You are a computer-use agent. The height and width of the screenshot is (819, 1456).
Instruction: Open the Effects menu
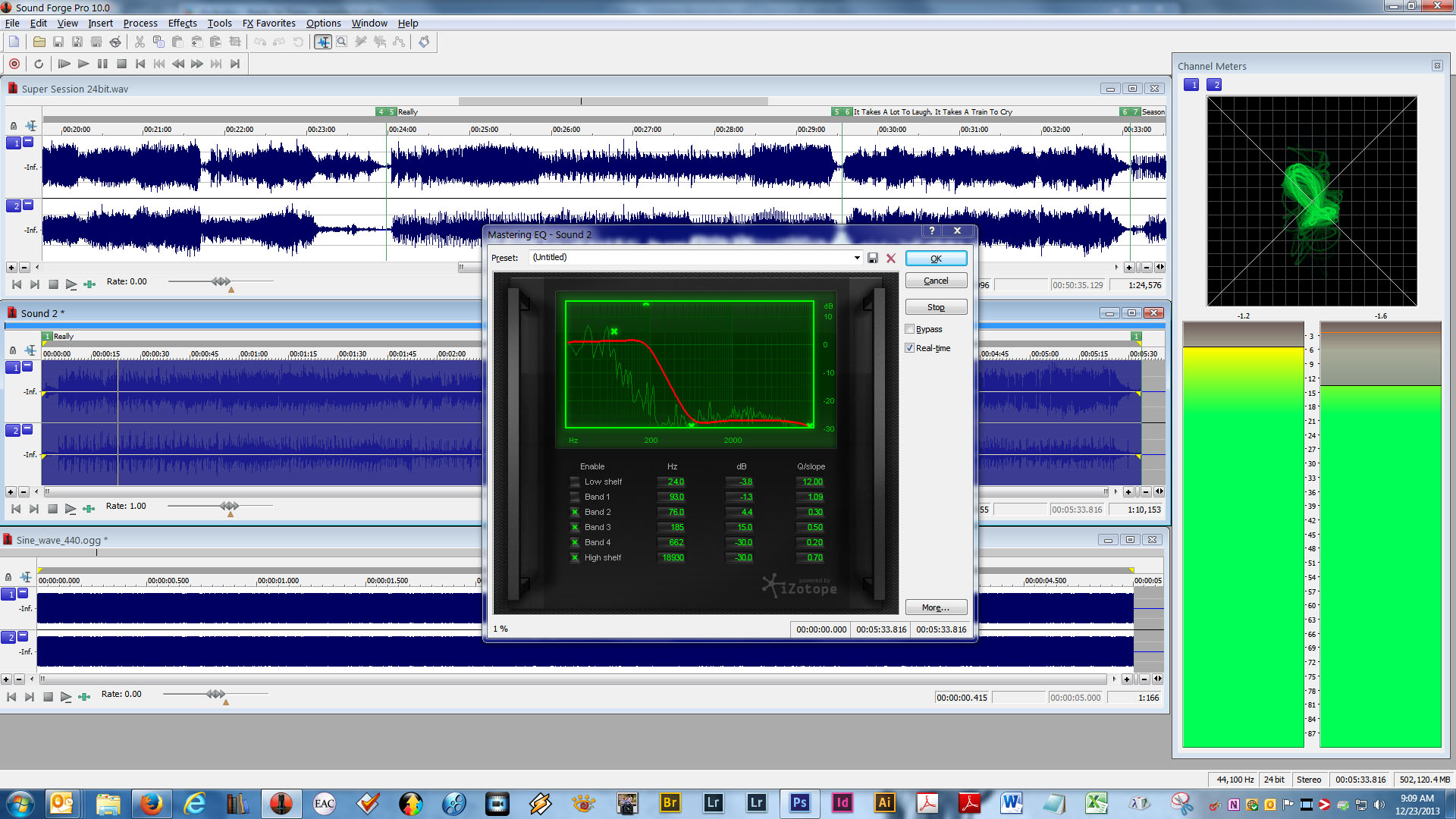[x=182, y=24]
